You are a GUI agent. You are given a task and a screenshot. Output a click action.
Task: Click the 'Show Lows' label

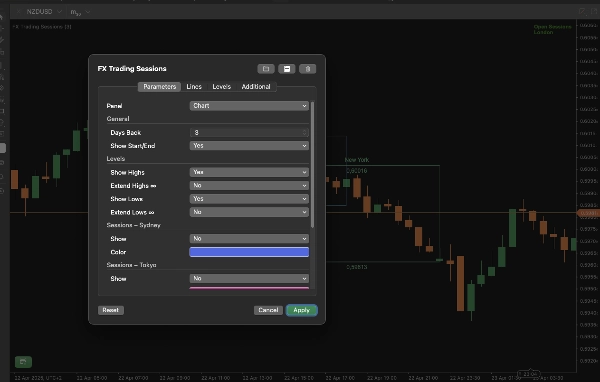[x=127, y=199]
